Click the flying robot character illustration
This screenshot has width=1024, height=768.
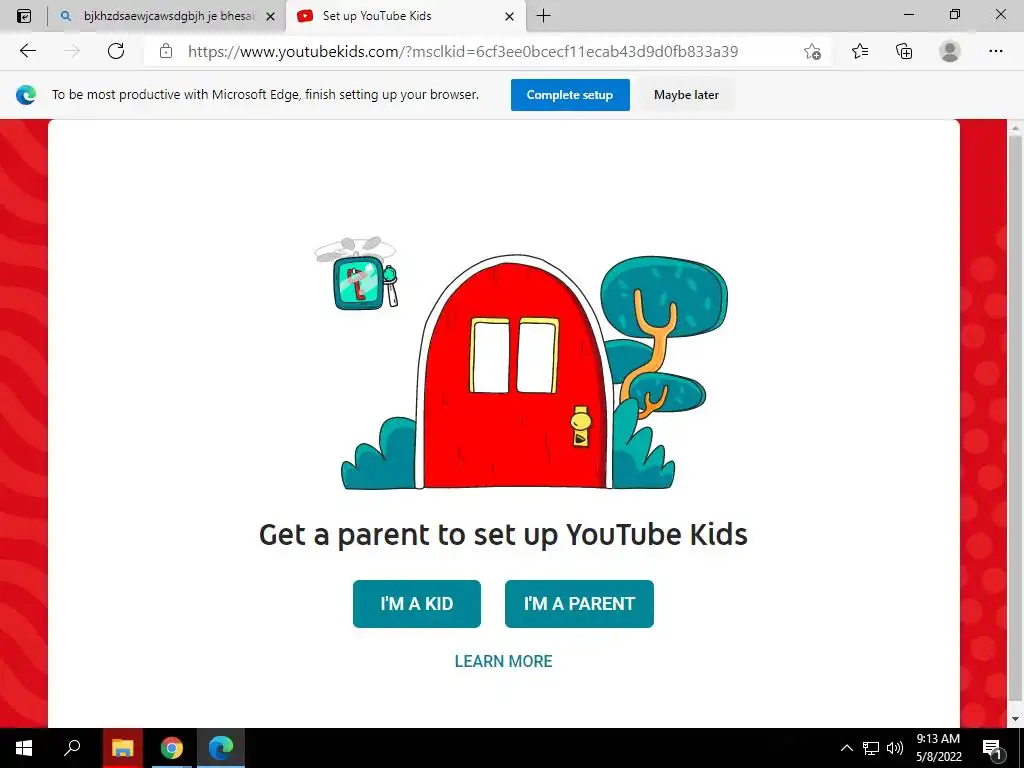(358, 274)
